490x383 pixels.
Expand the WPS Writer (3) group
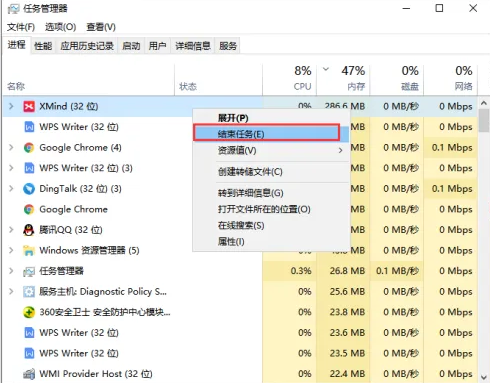(x=11, y=168)
